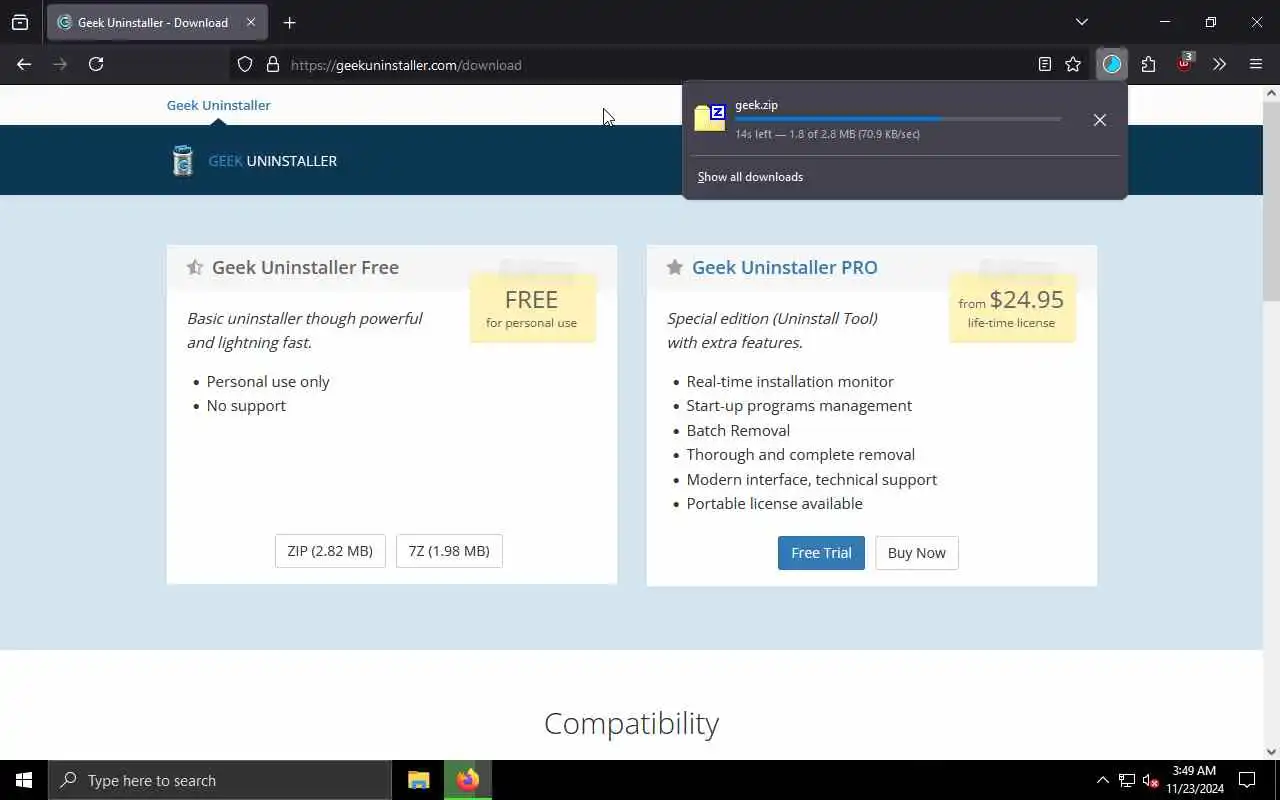
Task: Select the 'Personal use only' text
Action: [268, 381]
